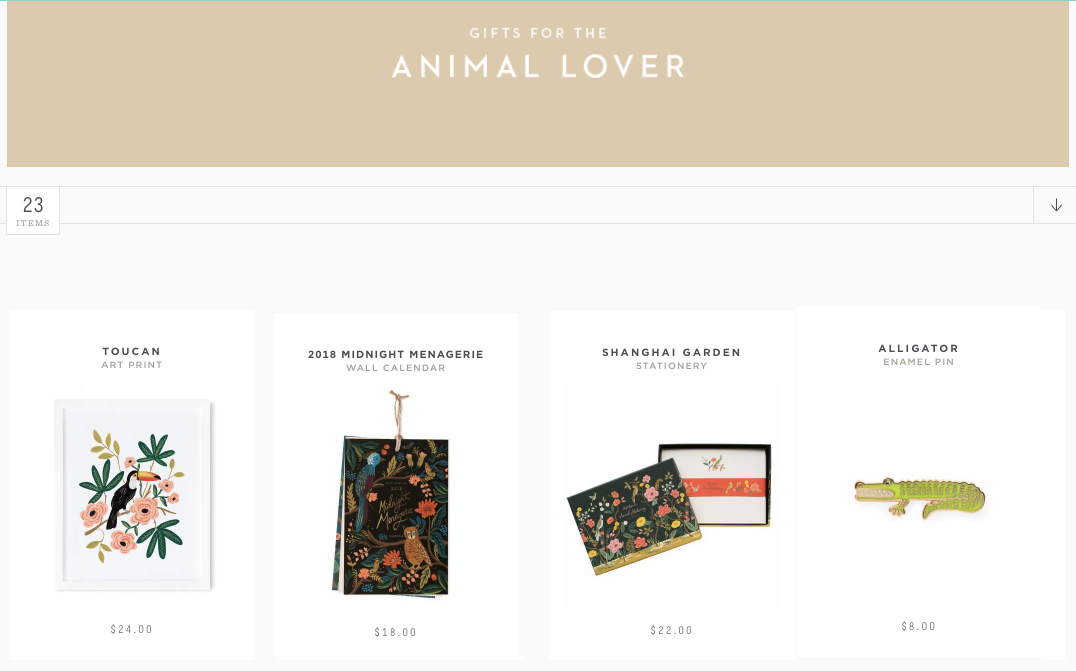Screen dimensions: 1076x671
Task: Select the Enamel Pin subtitle text
Action: [x=919, y=362]
